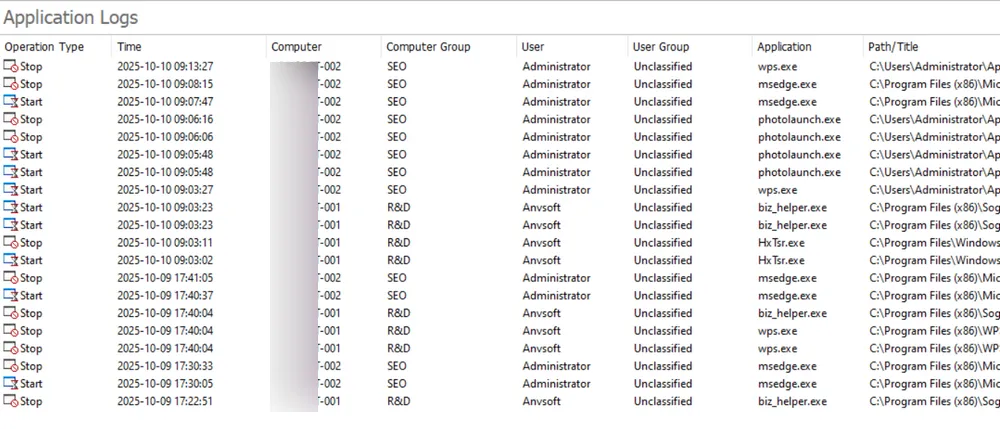Click the Start icon for the 09:03:27 entry

[x=11, y=190]
